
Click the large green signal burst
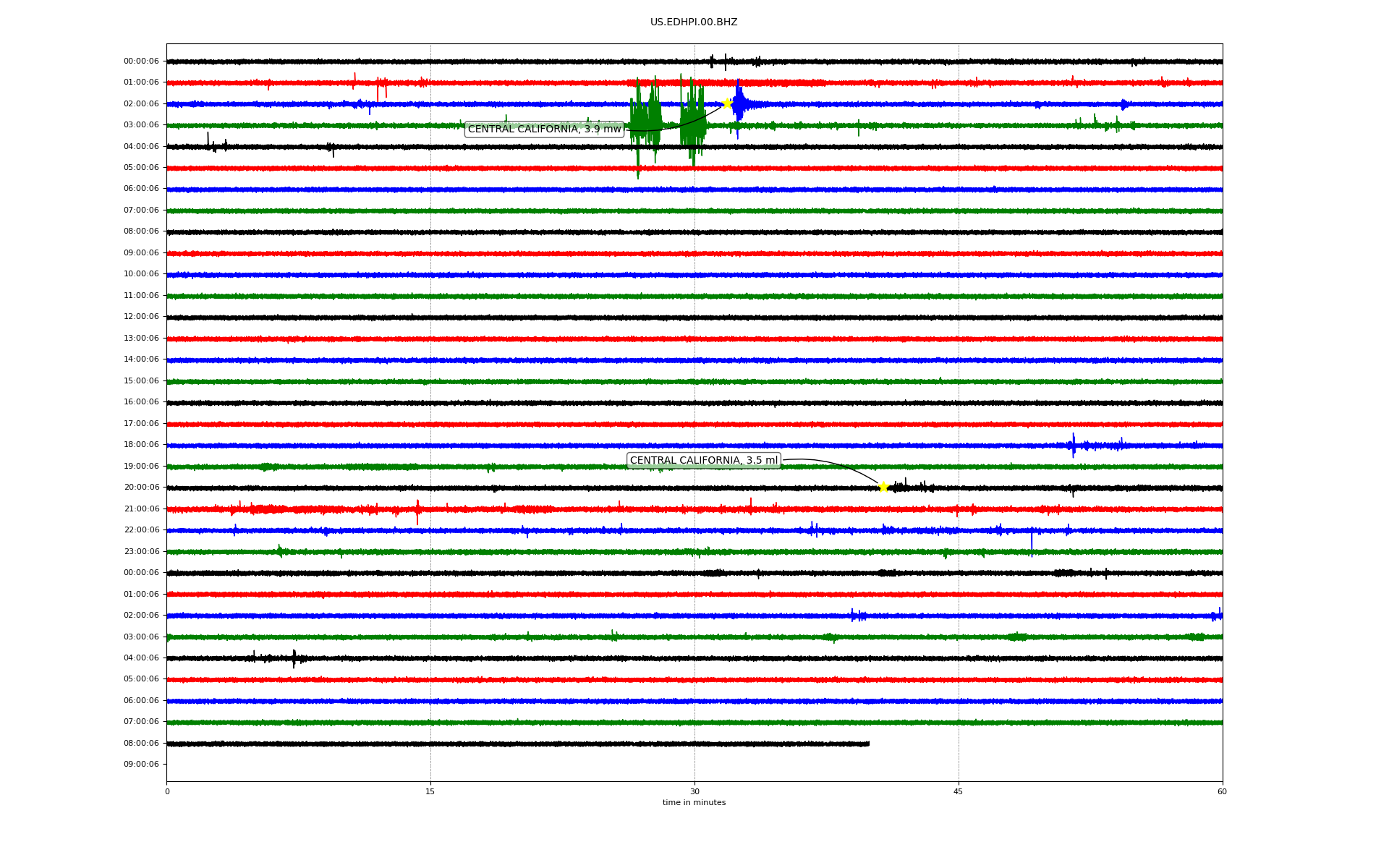pos(645,116)
